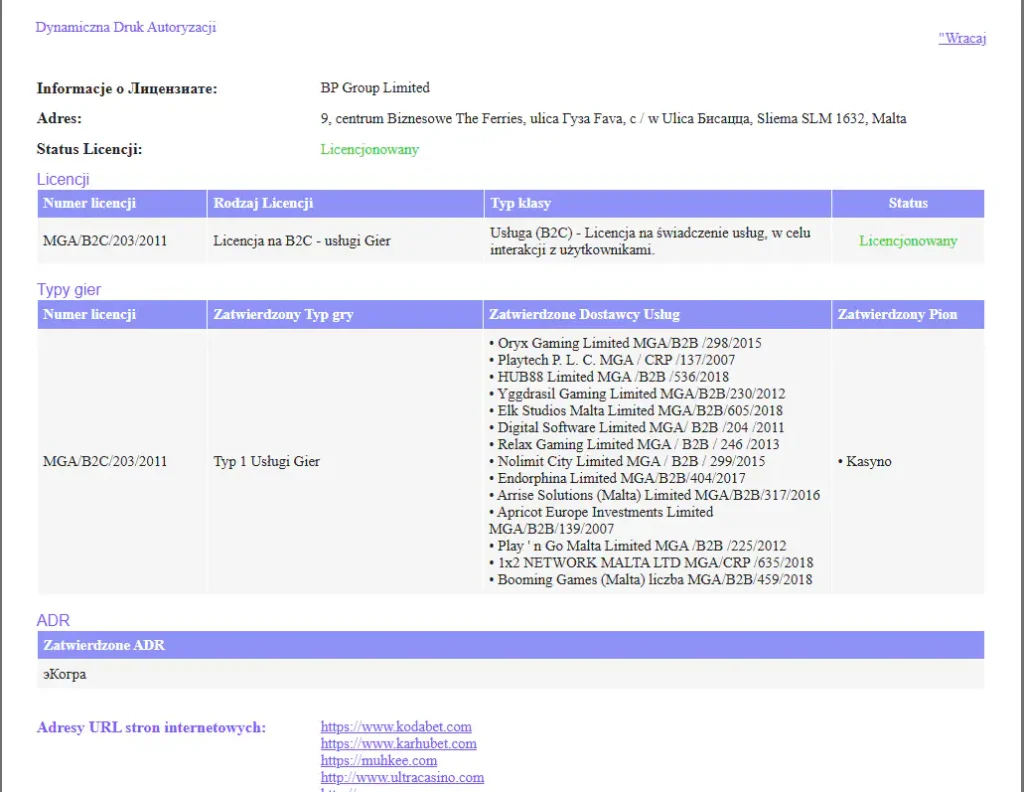Click the Yggdrasil Gaming Limited entry
The width and height of the screenshot is (1024, 792).
point(637,394)
